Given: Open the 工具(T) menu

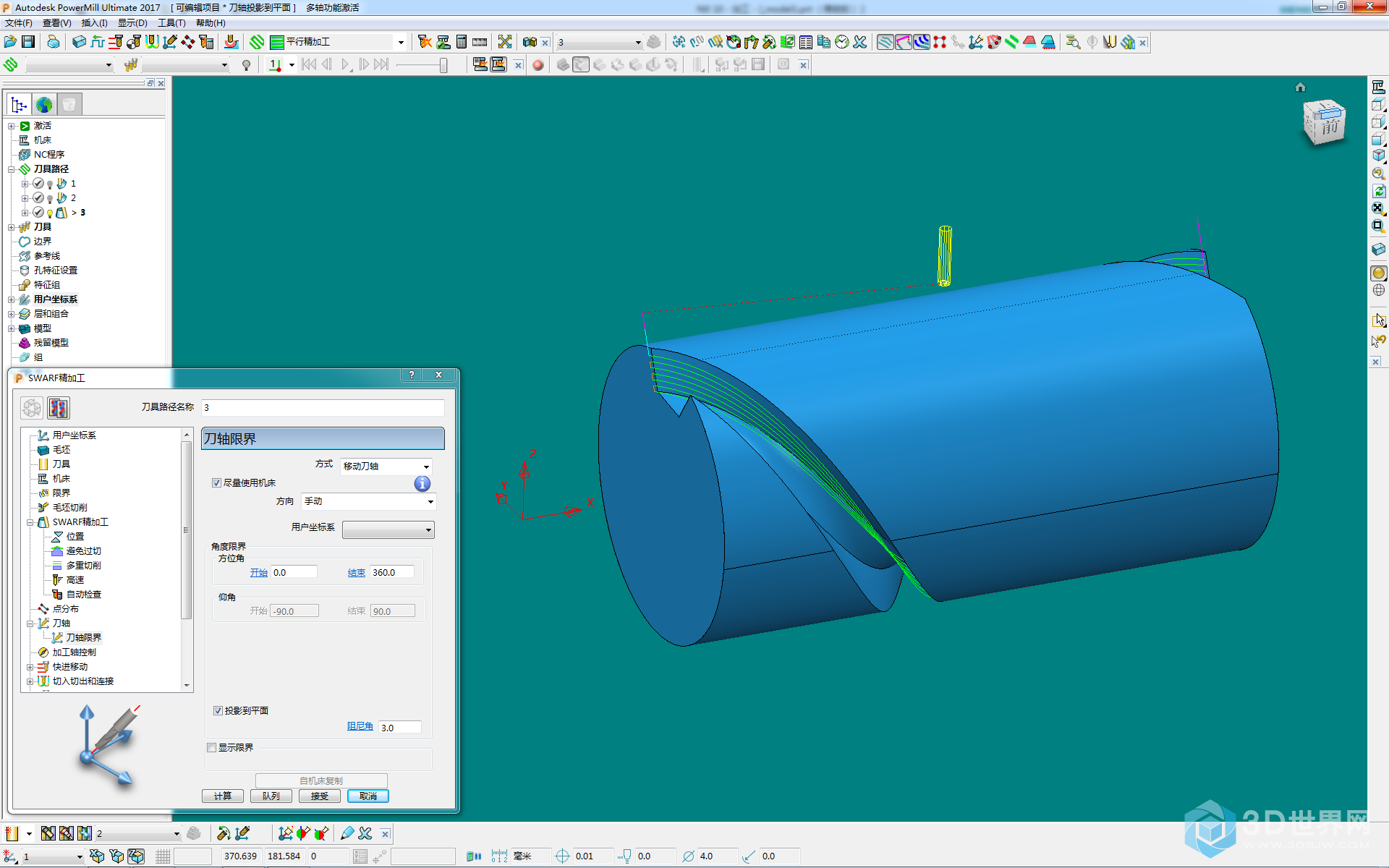Looking at the screenshot, I should point(171,23).
